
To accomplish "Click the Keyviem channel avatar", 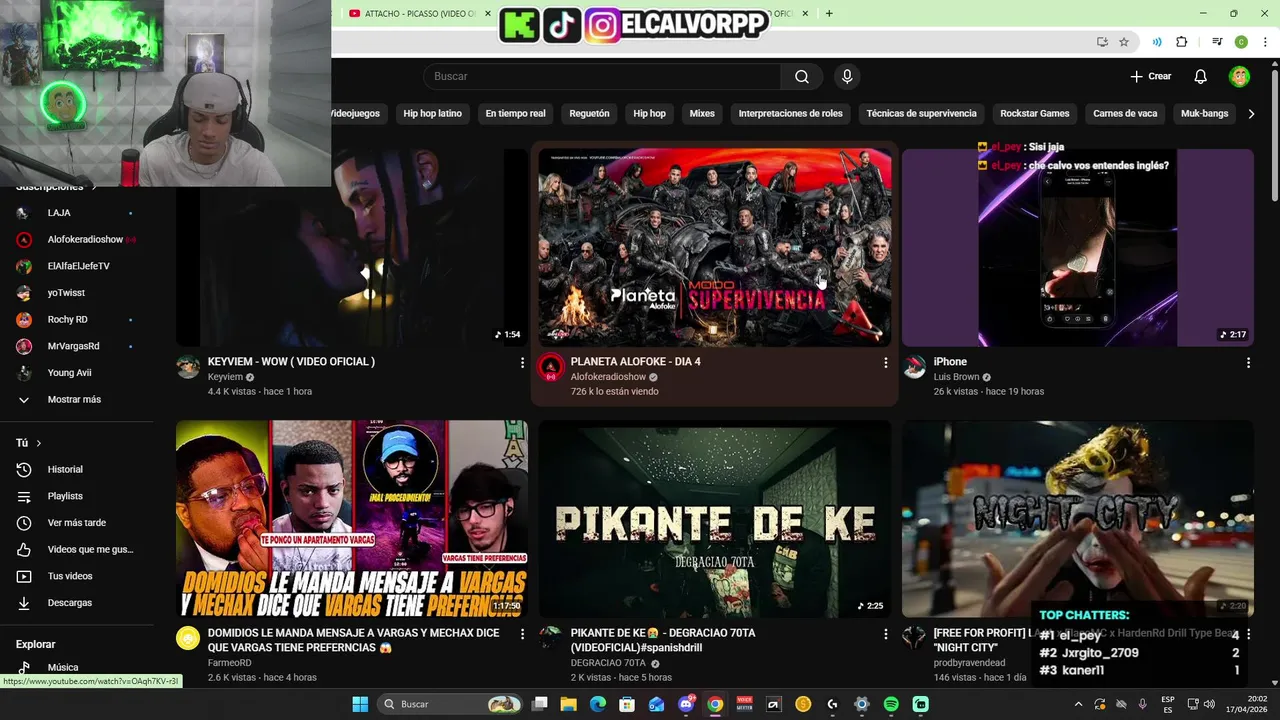I will pos(188,367).
